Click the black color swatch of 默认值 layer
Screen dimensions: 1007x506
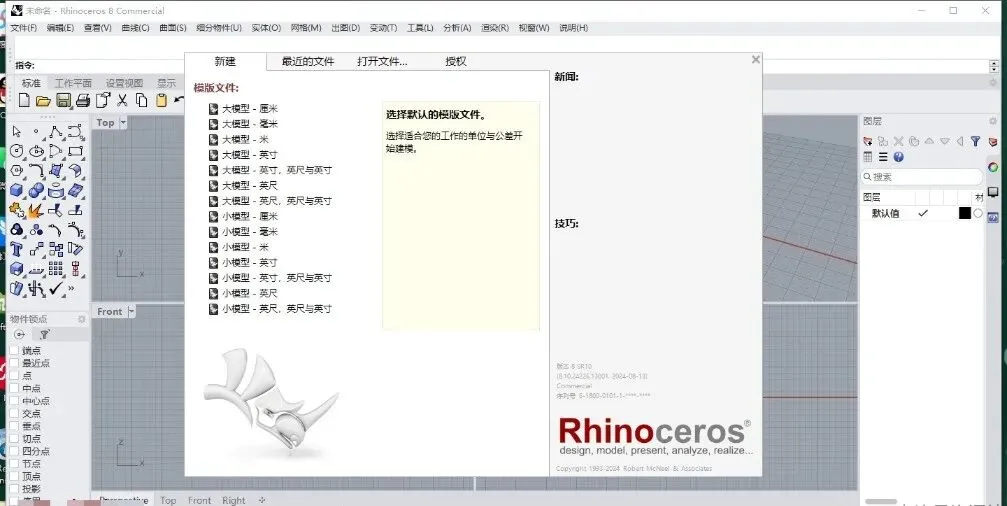[965, 213]
